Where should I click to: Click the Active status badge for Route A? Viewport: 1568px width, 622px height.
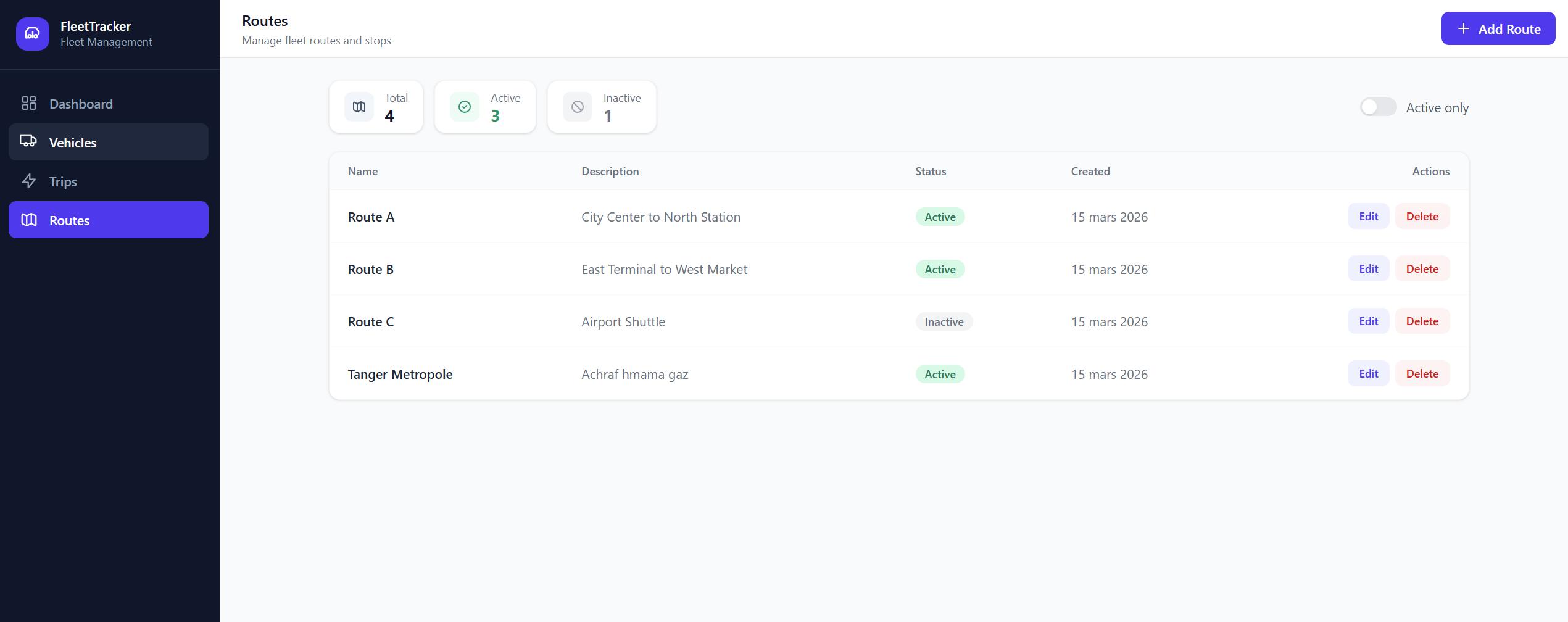[x=940, y=217]
